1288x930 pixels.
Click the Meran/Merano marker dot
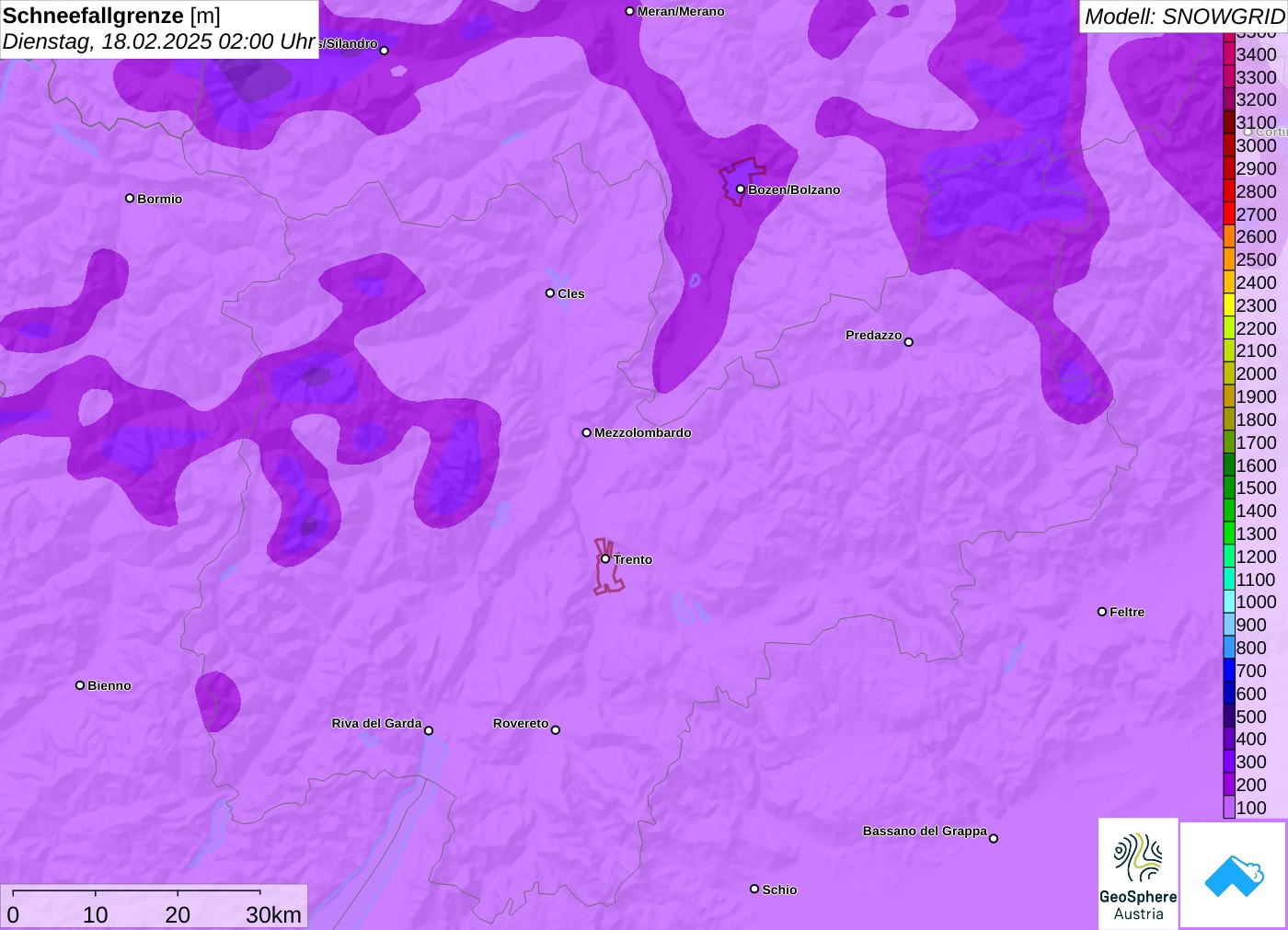630,12
